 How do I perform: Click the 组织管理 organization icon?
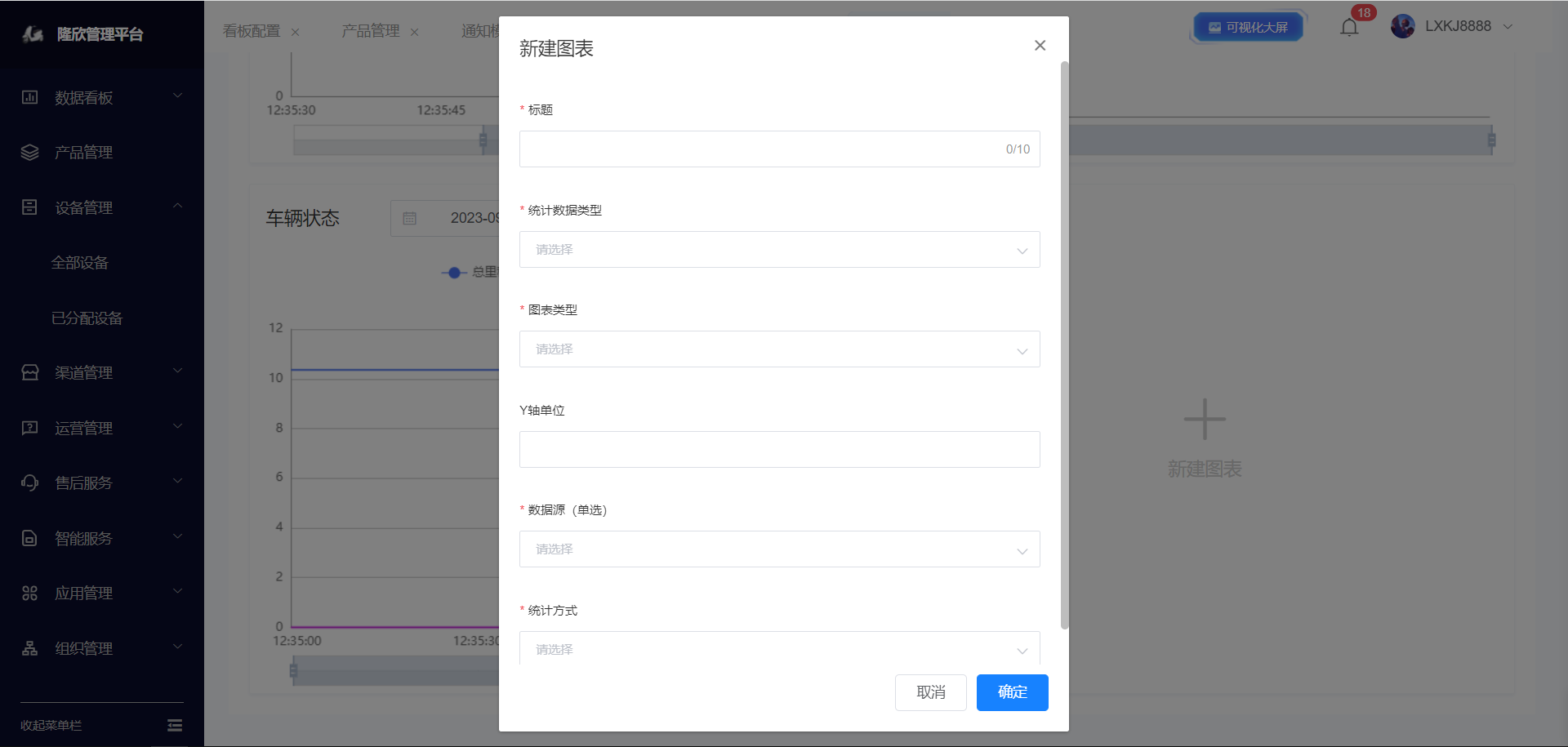30,648
